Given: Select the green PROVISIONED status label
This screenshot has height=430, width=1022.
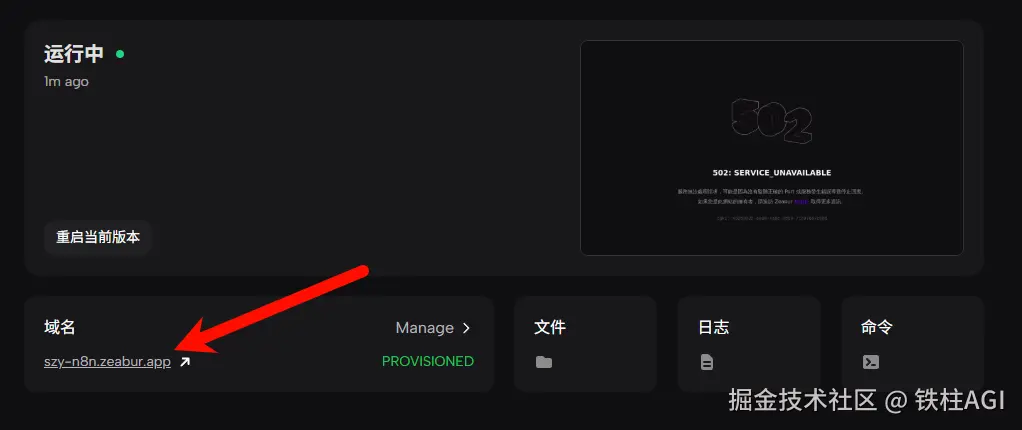Looking at the screenshot, I should tap(428, 362).
